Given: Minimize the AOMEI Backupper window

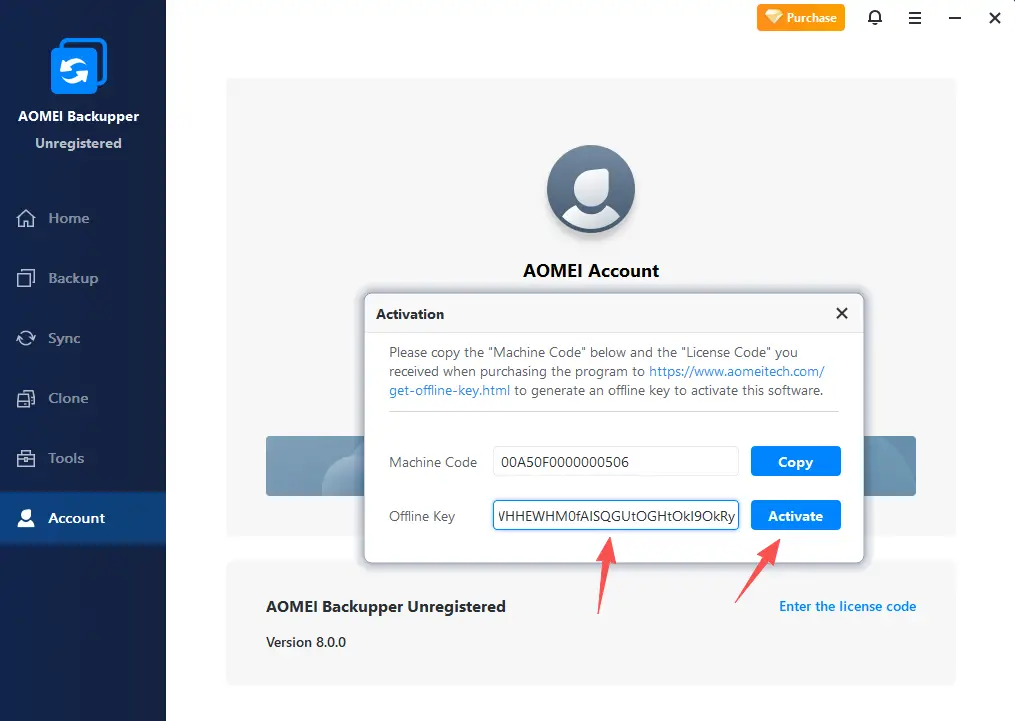Looking at the screenshot, I should [955, 18].
